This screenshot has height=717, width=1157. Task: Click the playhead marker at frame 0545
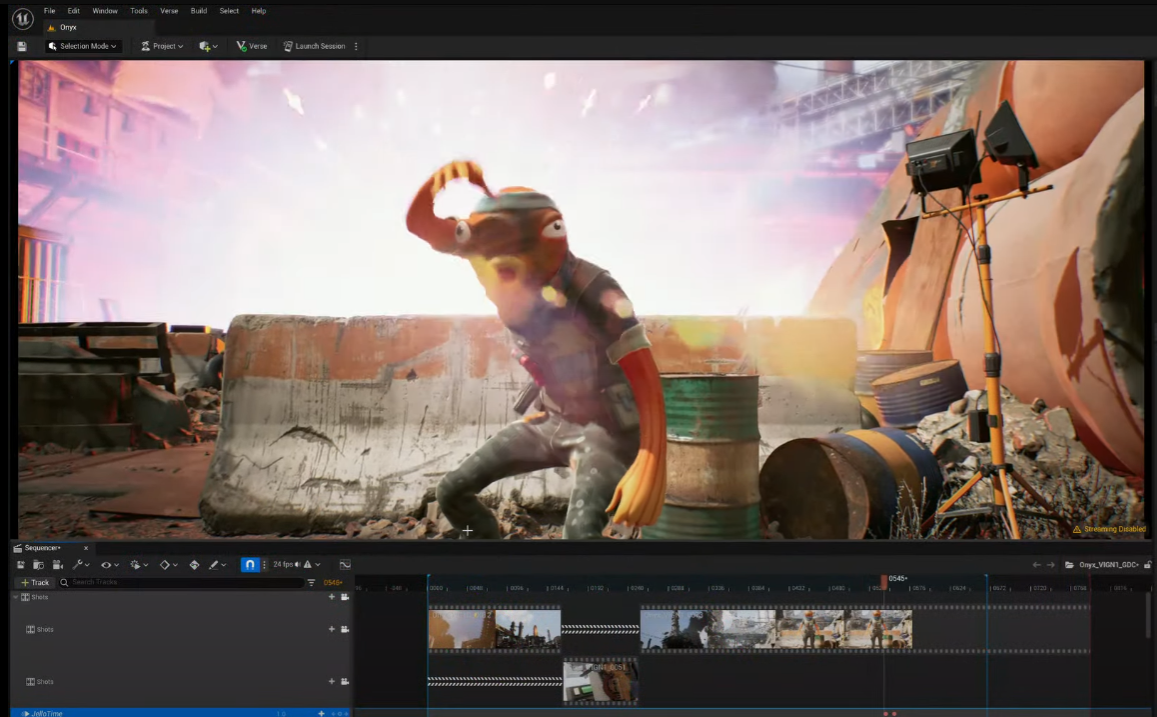pyautogui.click(x=884, y=582)
